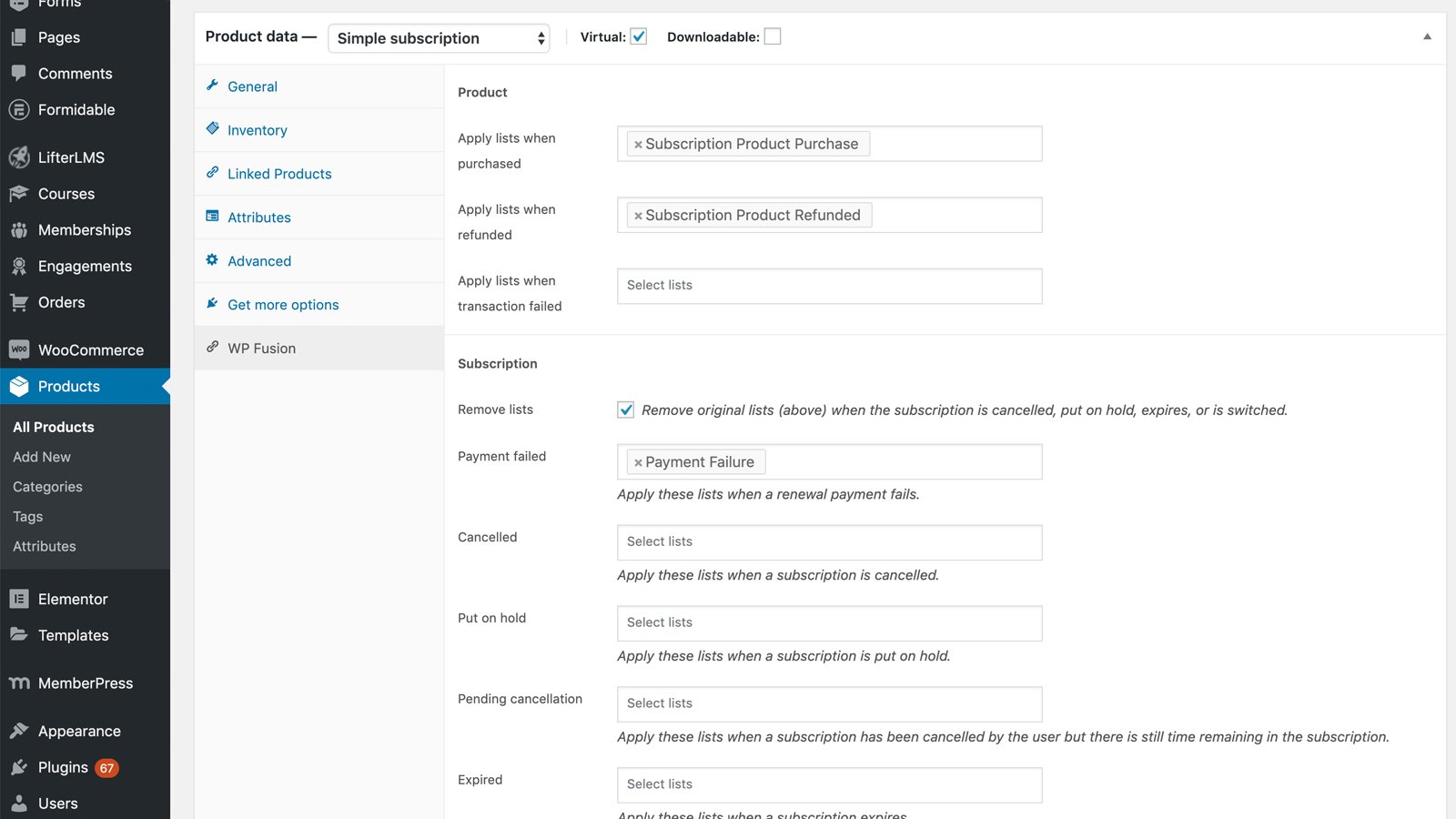Open the WP Fusion tab

coord(261,348)
